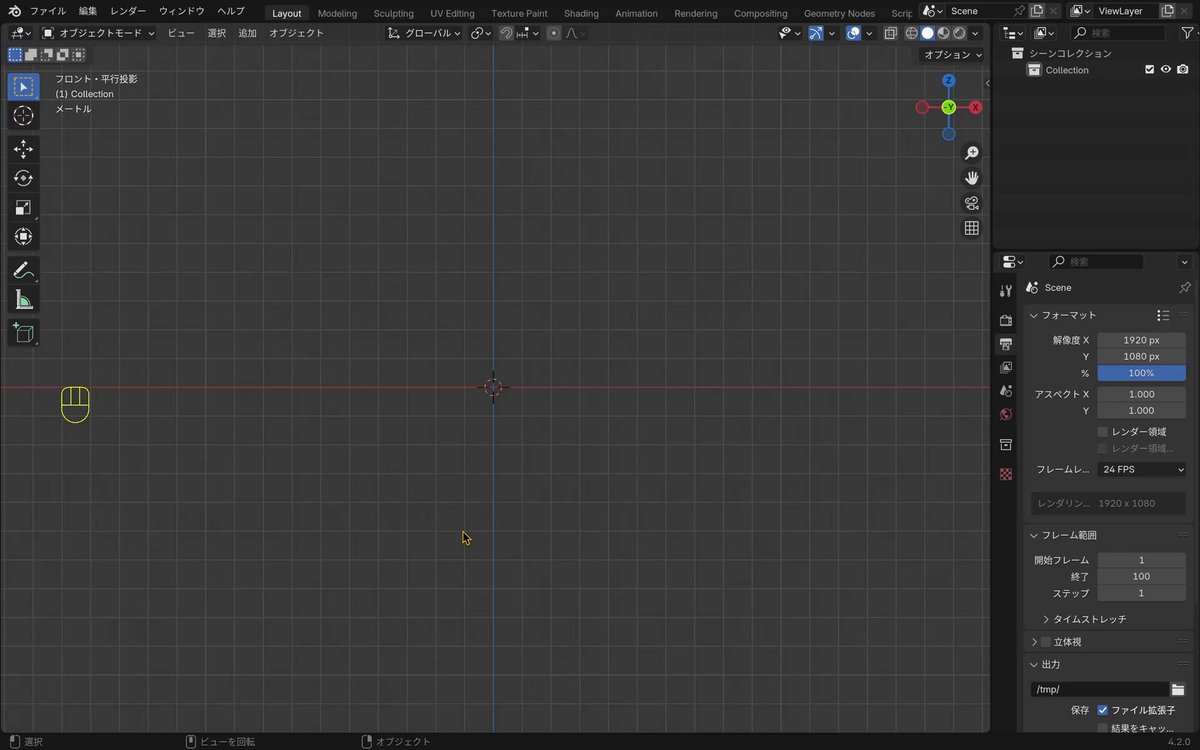The width and height of the screenshot is (1200, 750).
Task: Select the Rotate tool
Action: (23, 178)
